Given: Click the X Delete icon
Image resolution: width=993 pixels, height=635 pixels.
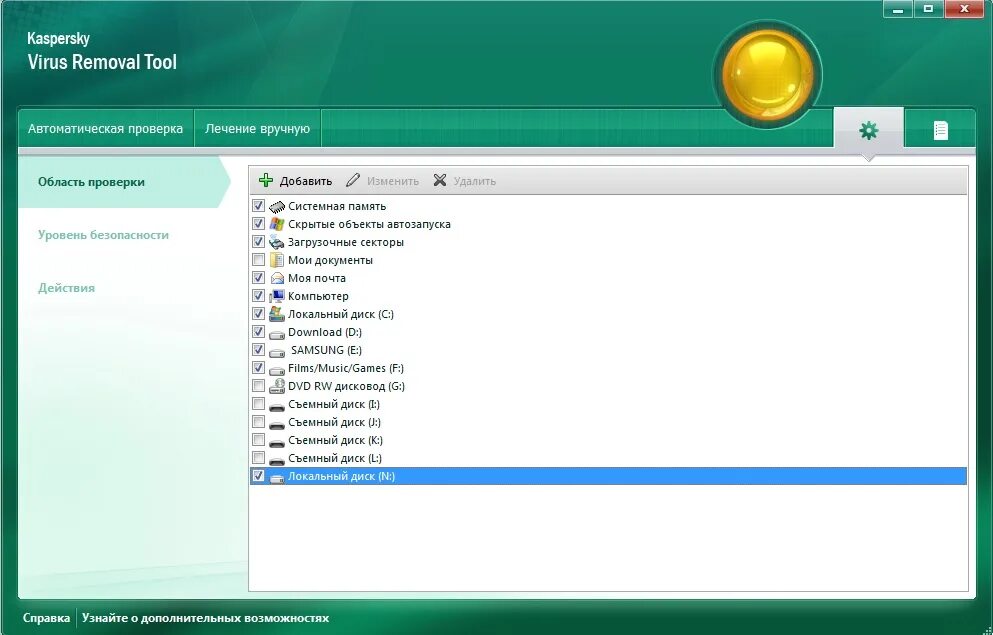Looking at the screenshot, I should (x=440, y=180).
